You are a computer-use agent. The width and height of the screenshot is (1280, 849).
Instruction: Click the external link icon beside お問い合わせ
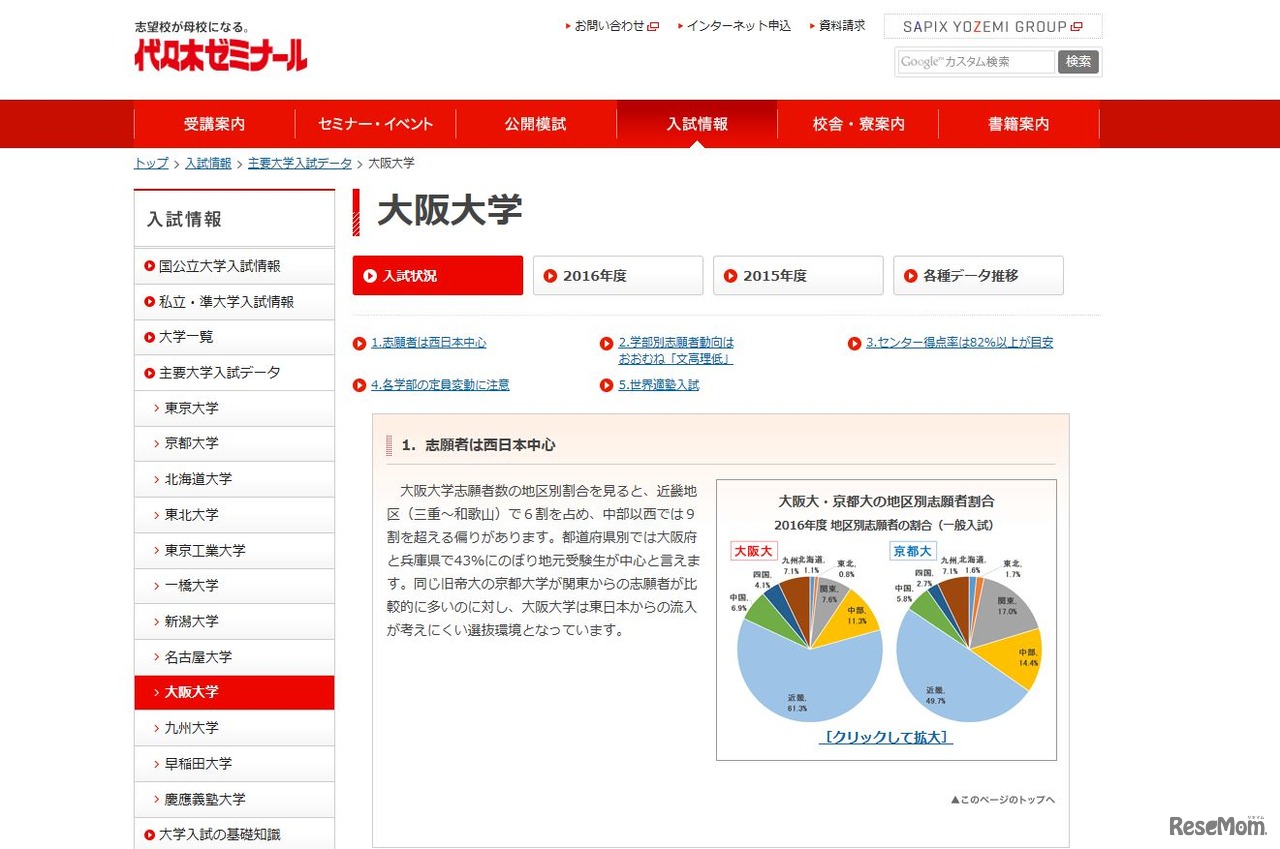tap(654, 26)
